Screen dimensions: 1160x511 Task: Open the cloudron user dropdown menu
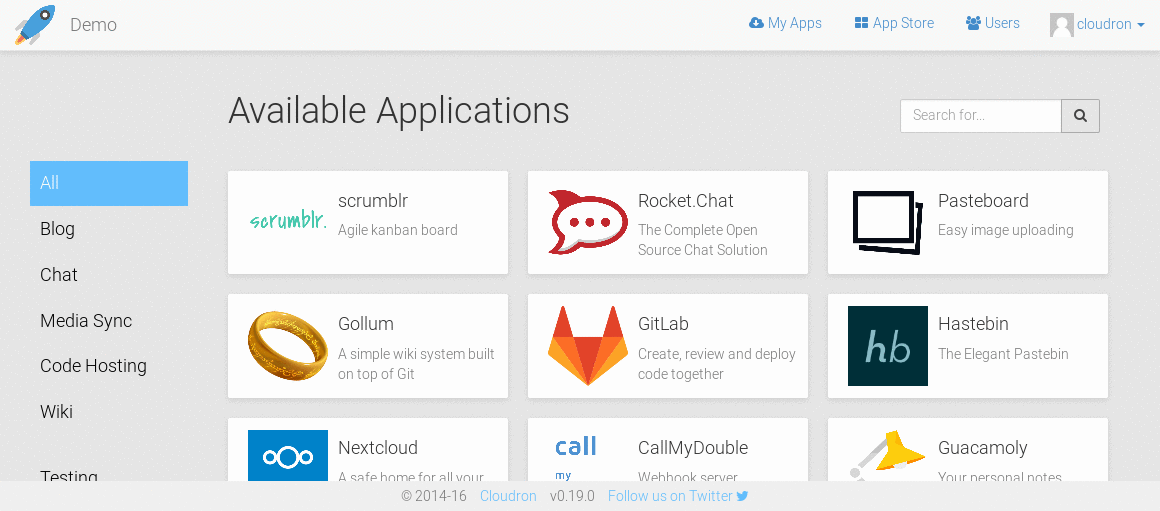(1098, 24)
